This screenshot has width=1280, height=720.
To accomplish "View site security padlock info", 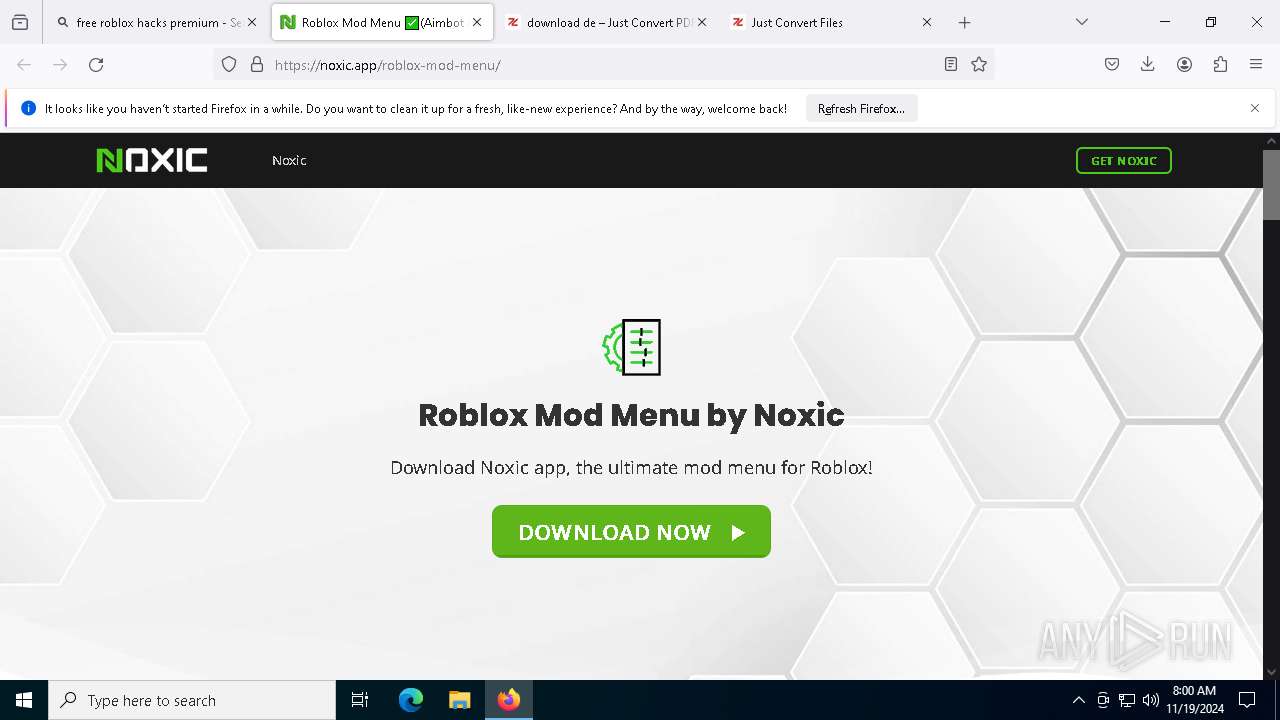I will point(257,65).
